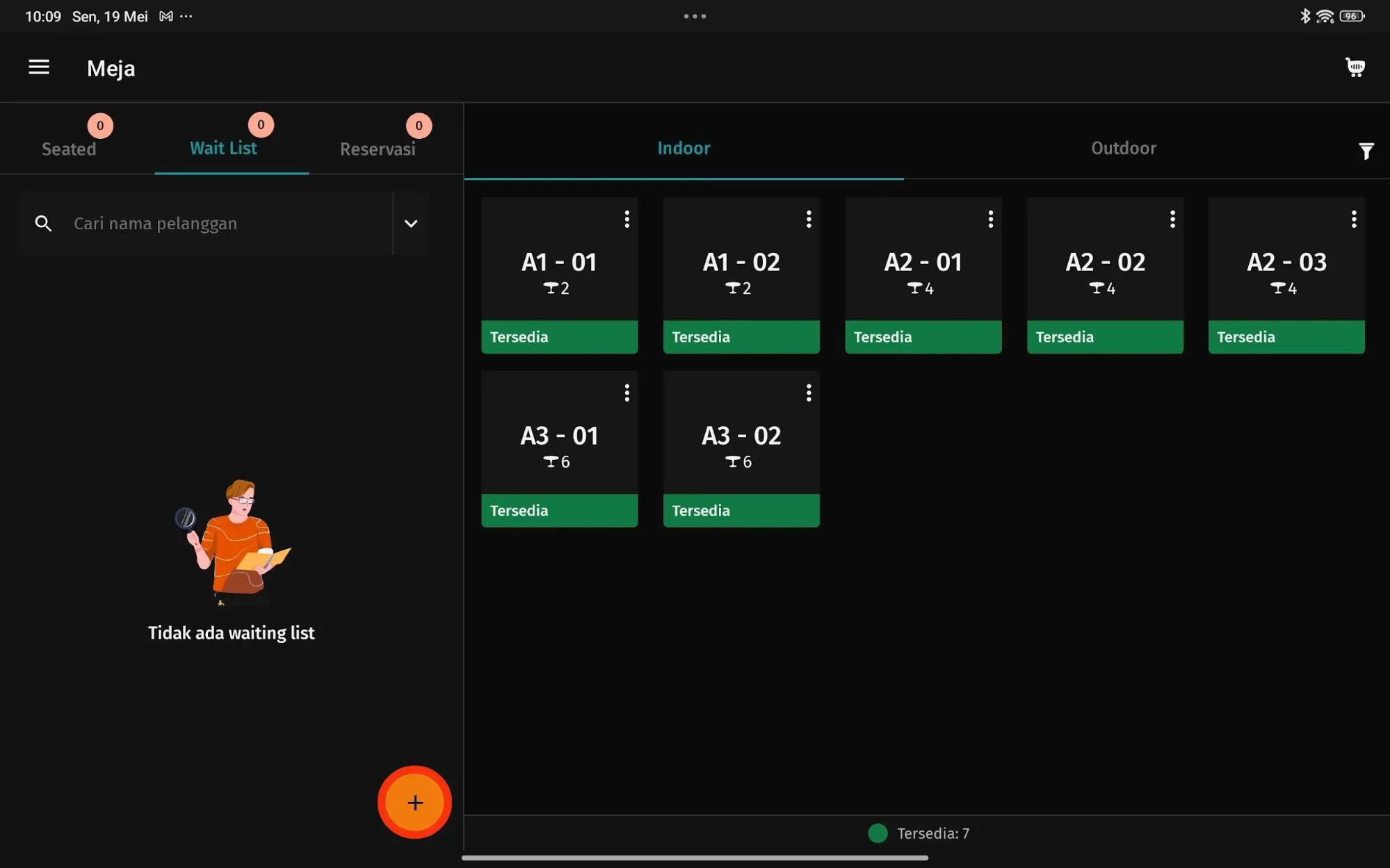The image size is (1390, 868).
Task: Expand the search dropdown chevron
Action: click(411, 224)
